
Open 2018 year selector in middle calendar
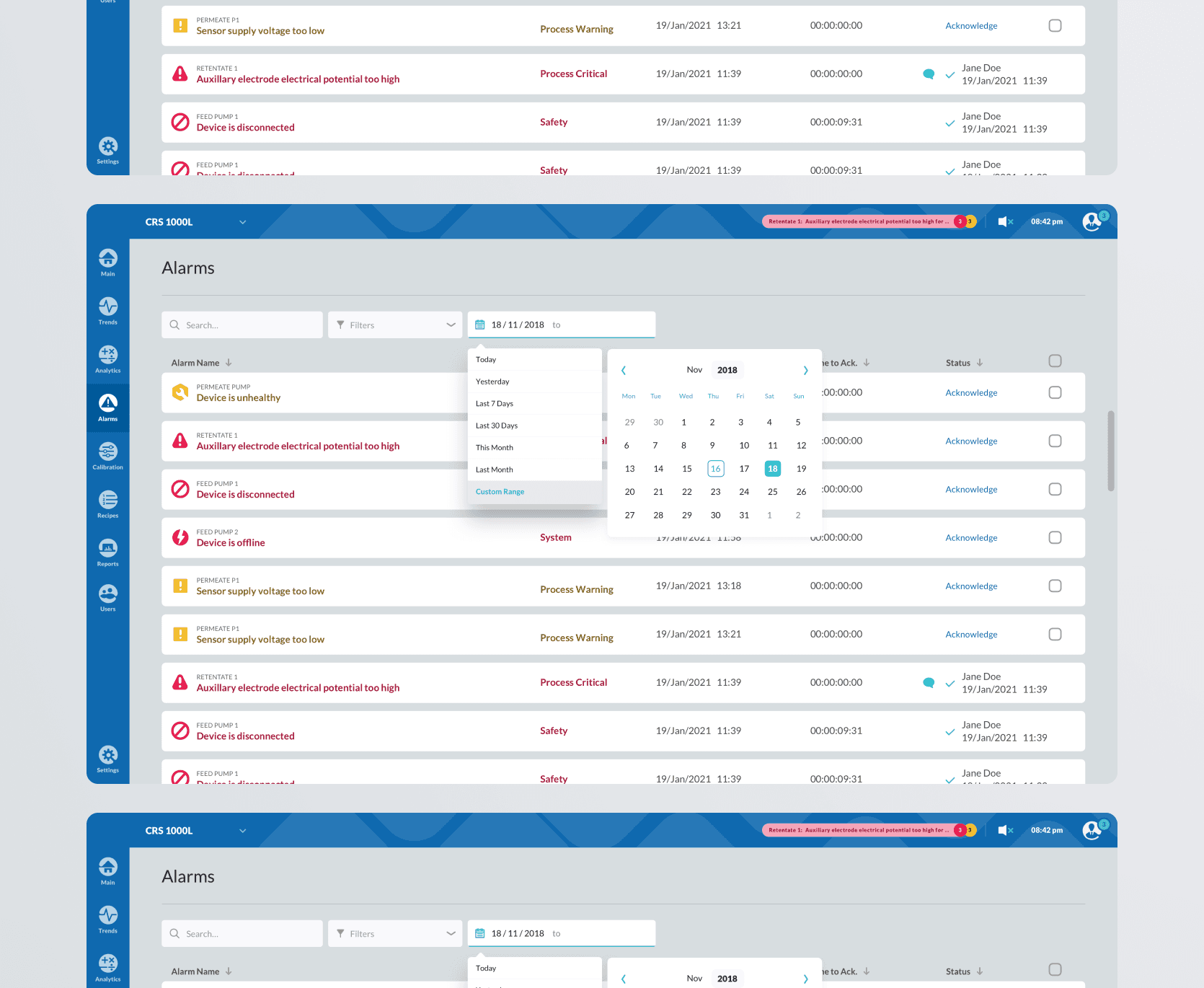tap(727, 370)
